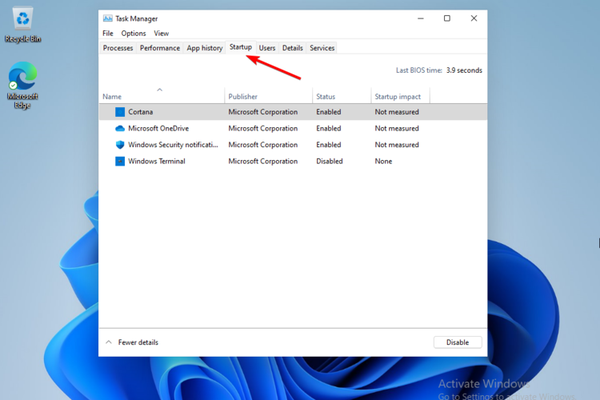600x400 pixels.
Task: Open the View menu
Action: pyautogui.click(x=161, y=33)
